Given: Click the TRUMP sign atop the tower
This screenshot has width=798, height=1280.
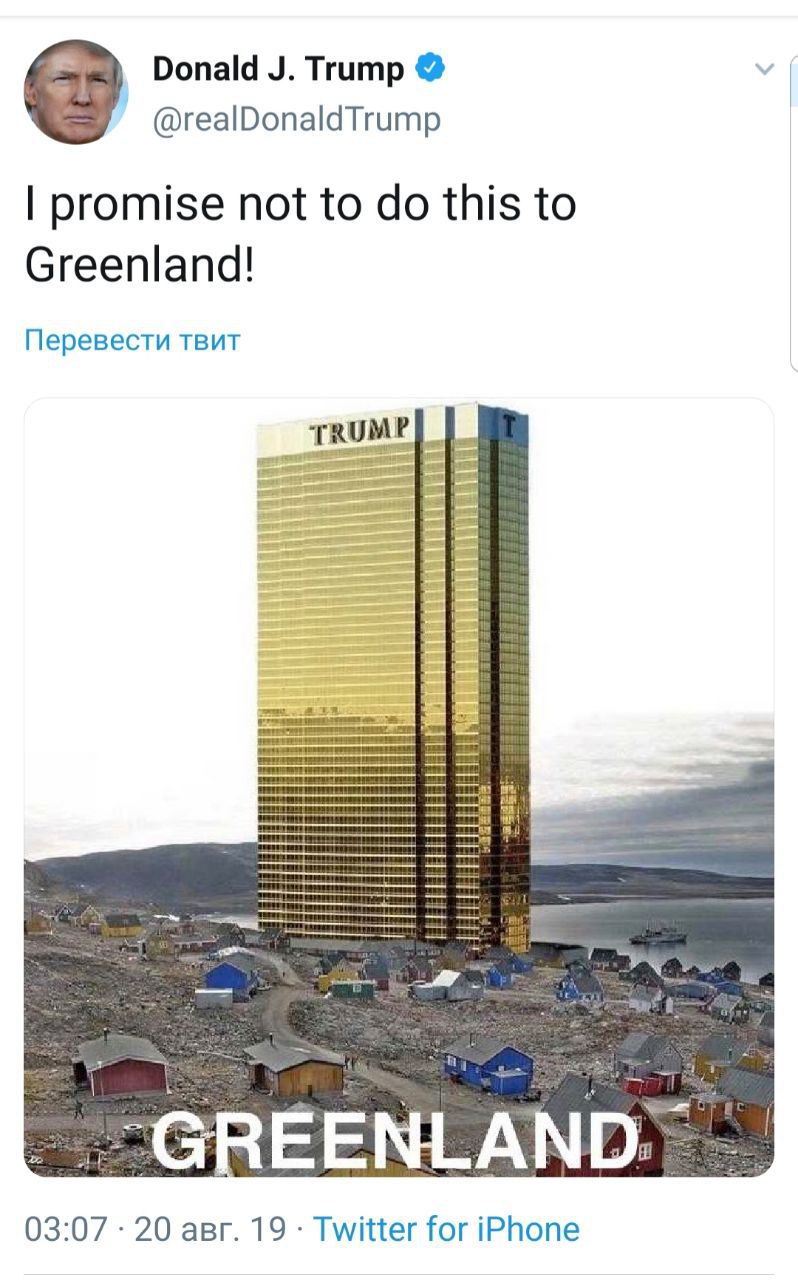Looking at the screenshot, I should (358, 432).
